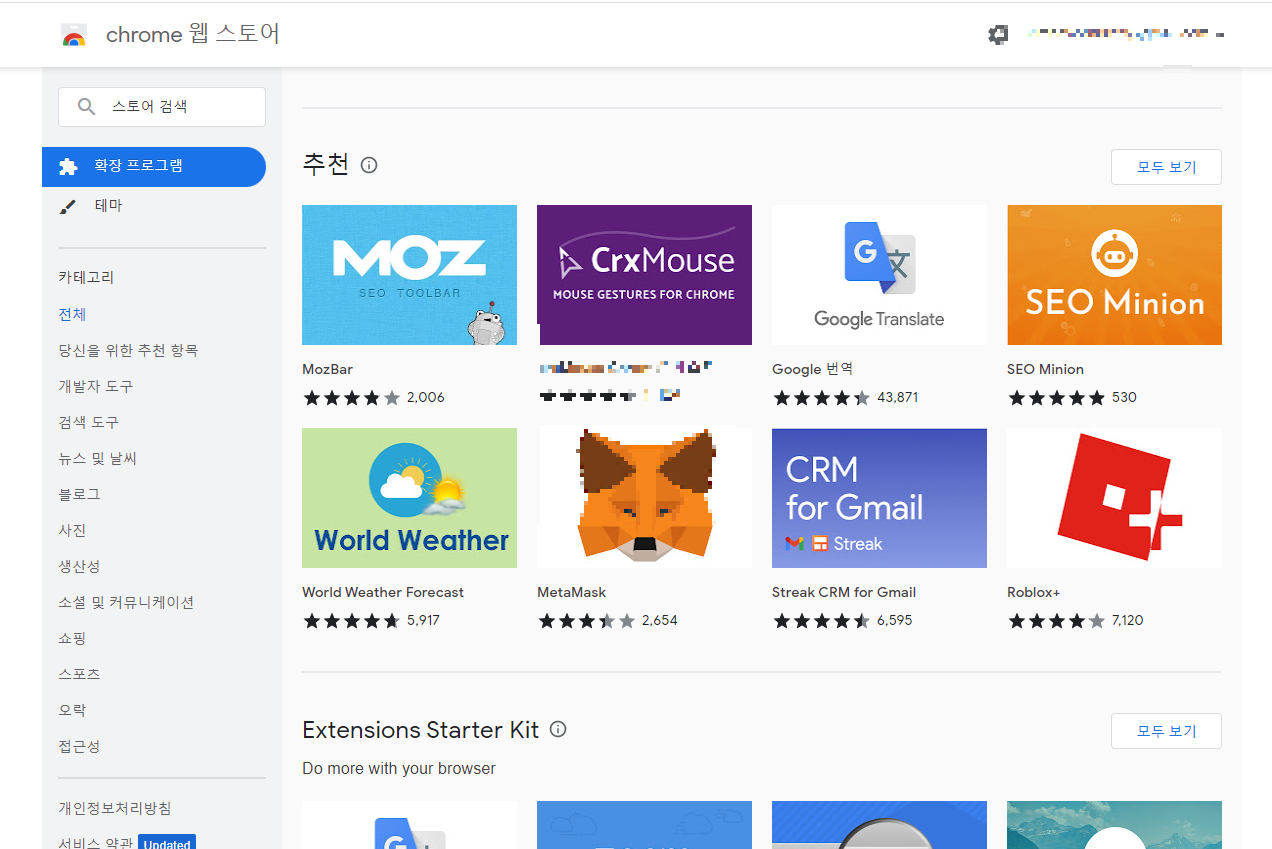Click the paintbrush theme icon
1272x849 pixels.
click(x=68, y=207)
